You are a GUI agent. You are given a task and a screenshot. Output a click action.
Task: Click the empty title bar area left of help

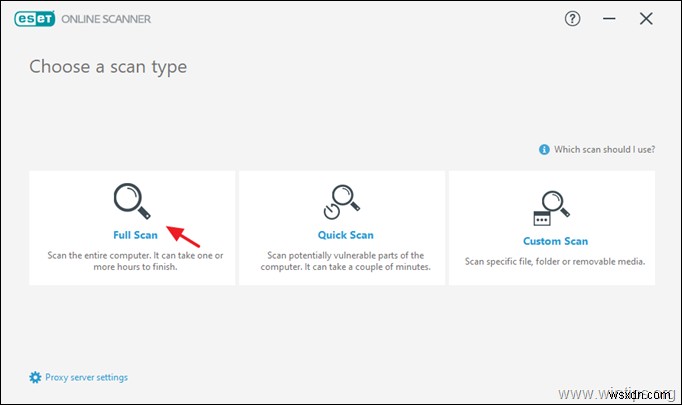pos(350,19)
